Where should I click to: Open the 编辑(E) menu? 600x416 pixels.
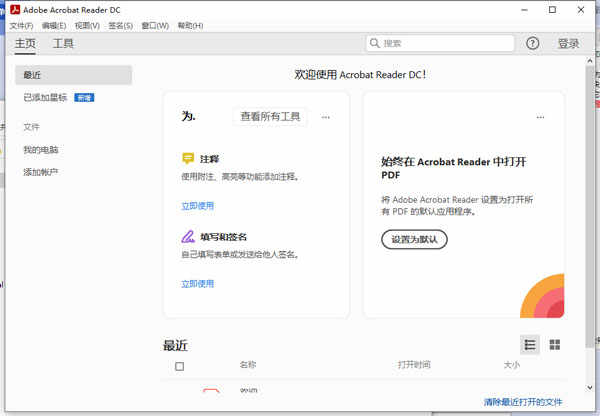(x=54, y=26)
